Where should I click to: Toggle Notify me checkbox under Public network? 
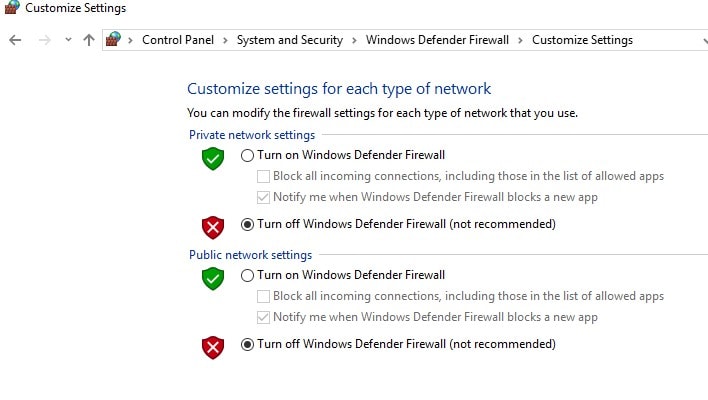coord(264,317)
